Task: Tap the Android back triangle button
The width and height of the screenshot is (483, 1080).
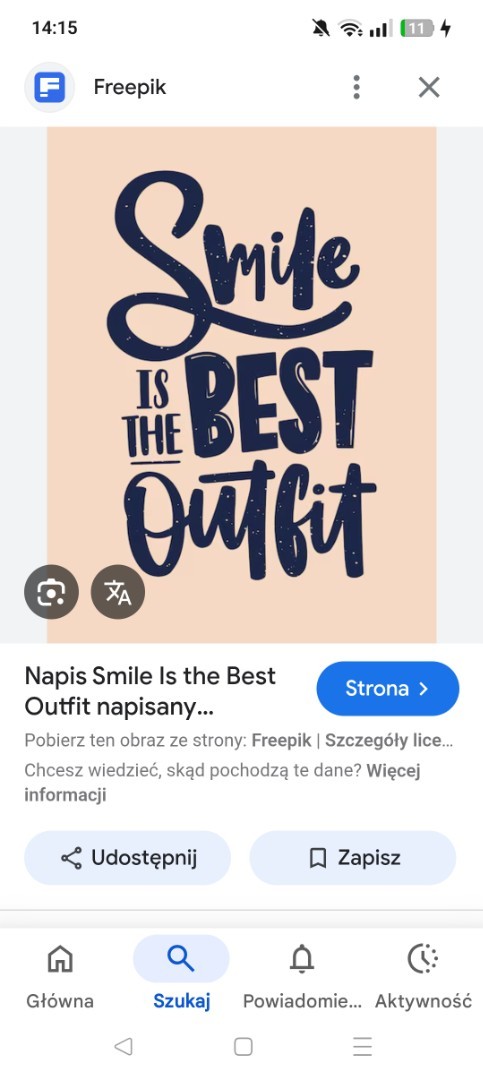Action: click(x=123, y=1046)
